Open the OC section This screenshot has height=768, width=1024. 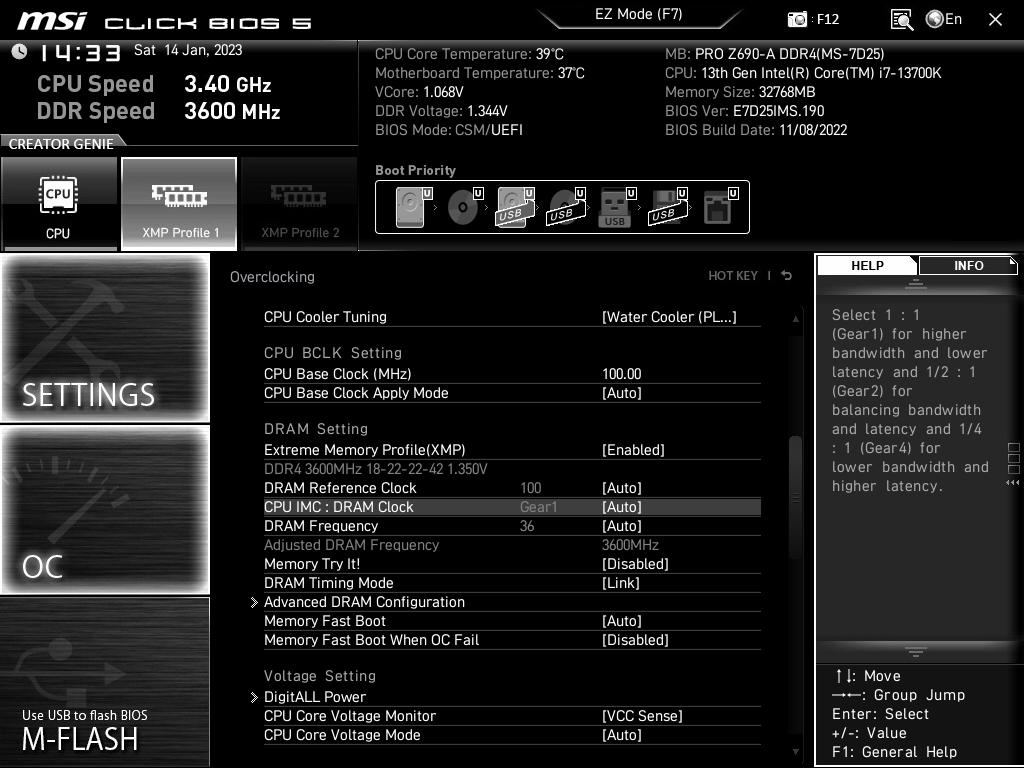point(105,509)
